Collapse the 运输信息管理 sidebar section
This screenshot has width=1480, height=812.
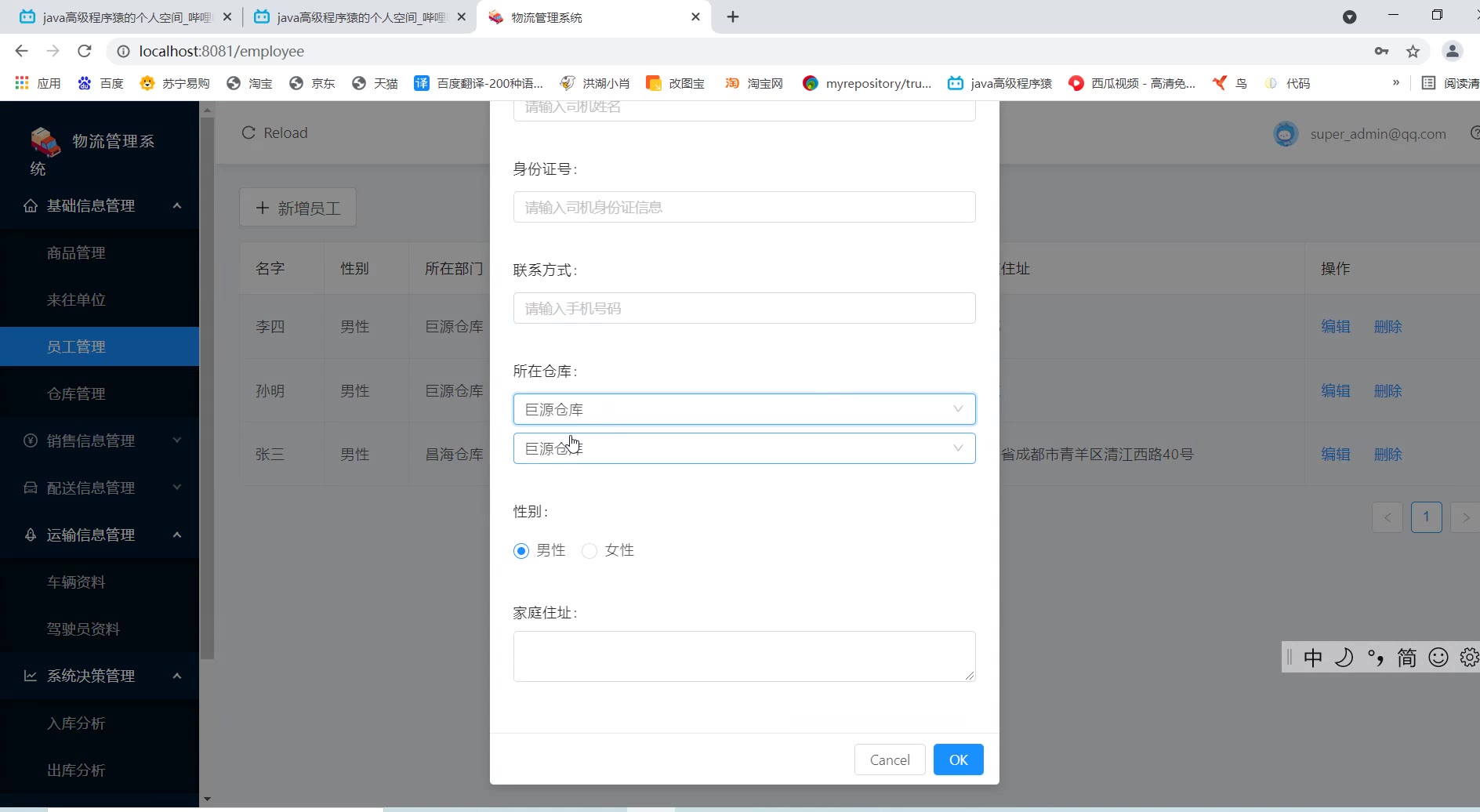100,535
